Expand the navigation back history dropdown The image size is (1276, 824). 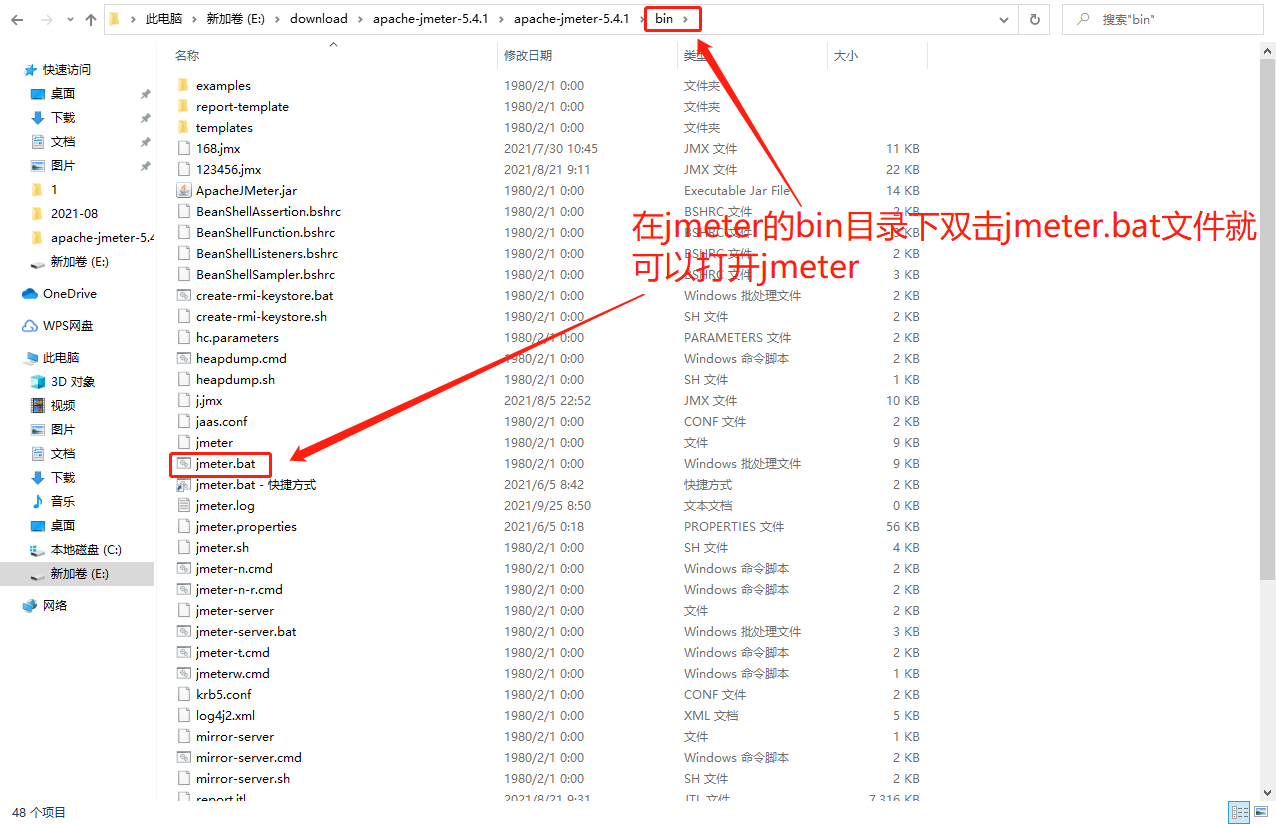tap(69, 18)
